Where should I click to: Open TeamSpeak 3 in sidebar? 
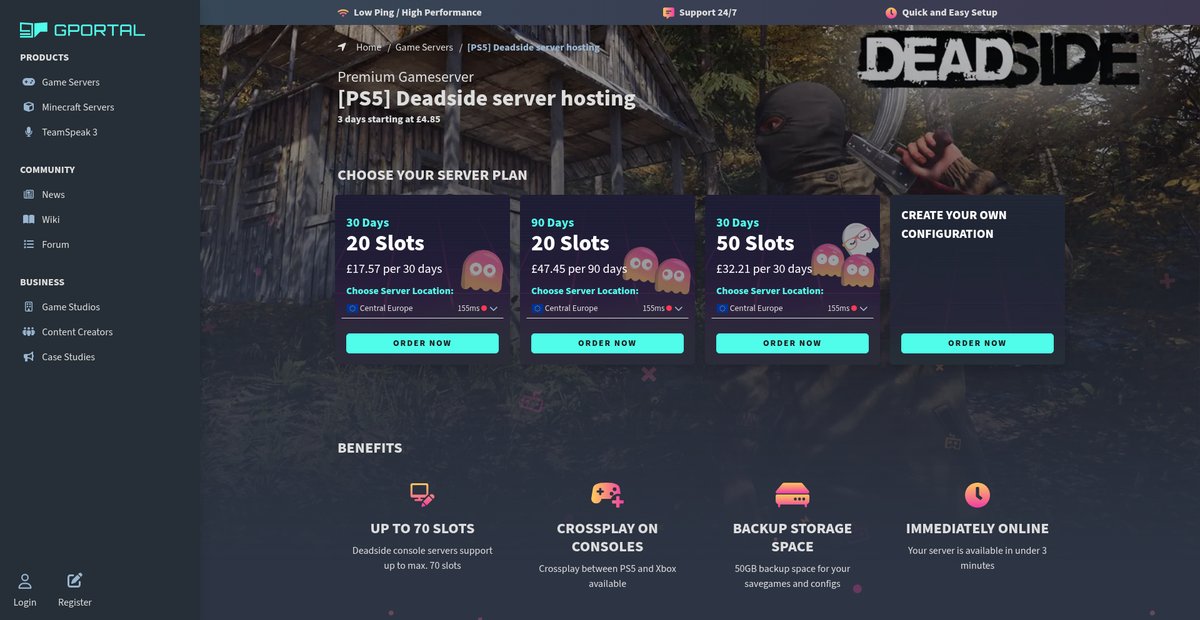coord(70,132)
